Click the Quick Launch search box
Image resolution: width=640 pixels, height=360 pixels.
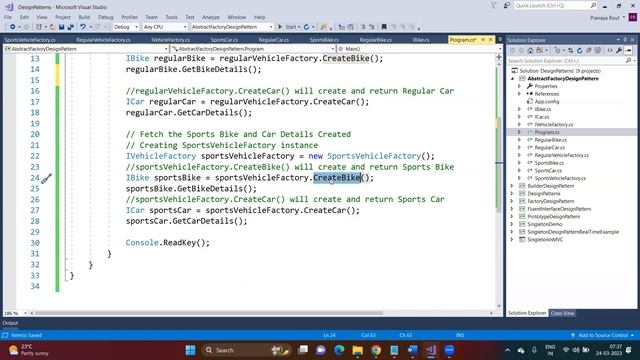[556, 5]
